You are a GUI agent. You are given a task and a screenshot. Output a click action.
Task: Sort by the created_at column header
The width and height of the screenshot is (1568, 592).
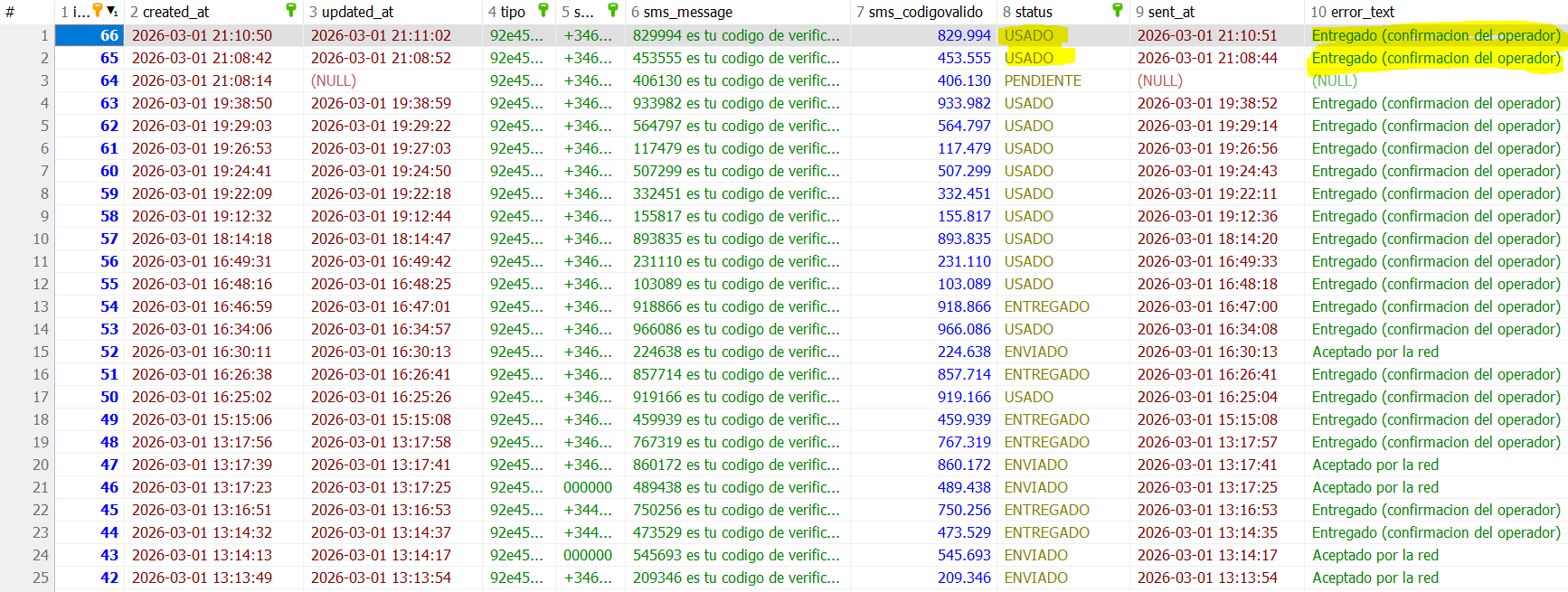pyautogui.click(x=175, y=12)
